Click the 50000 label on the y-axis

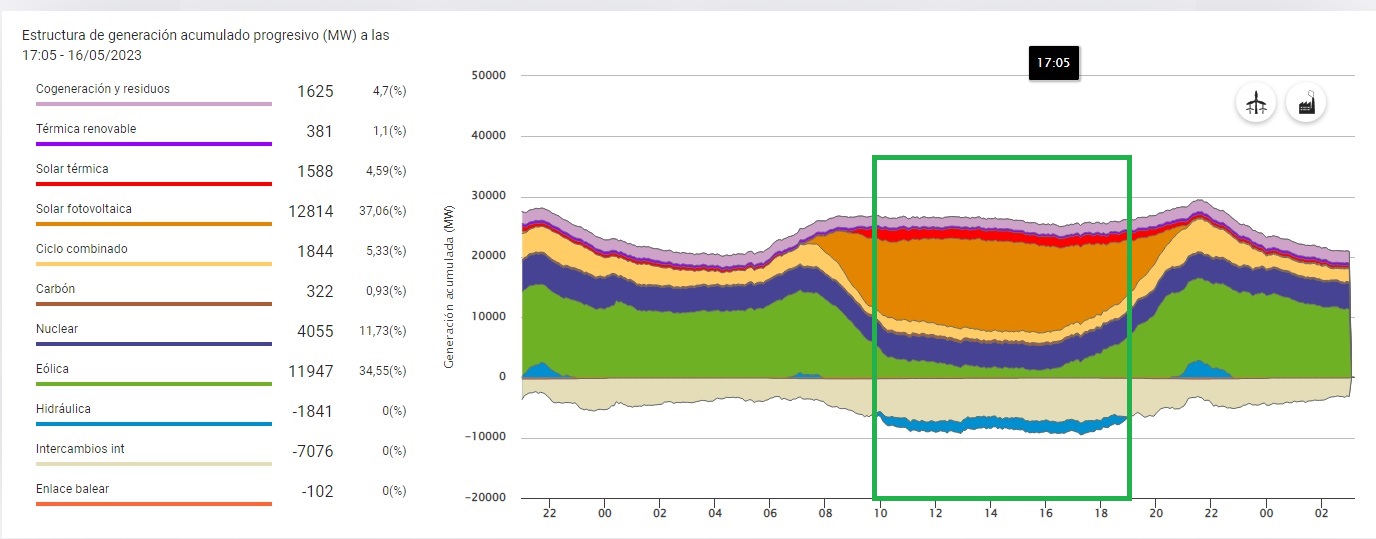487,76
